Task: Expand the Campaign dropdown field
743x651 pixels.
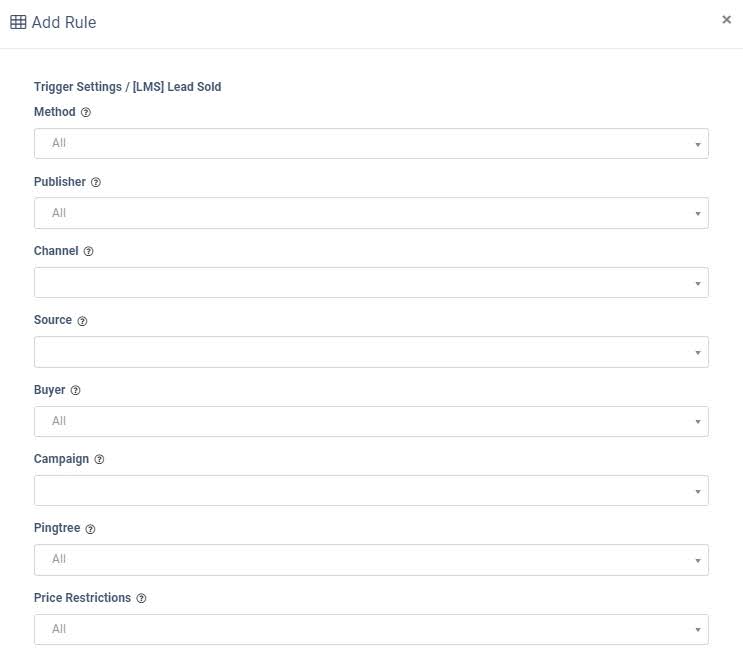Action: 371,490
